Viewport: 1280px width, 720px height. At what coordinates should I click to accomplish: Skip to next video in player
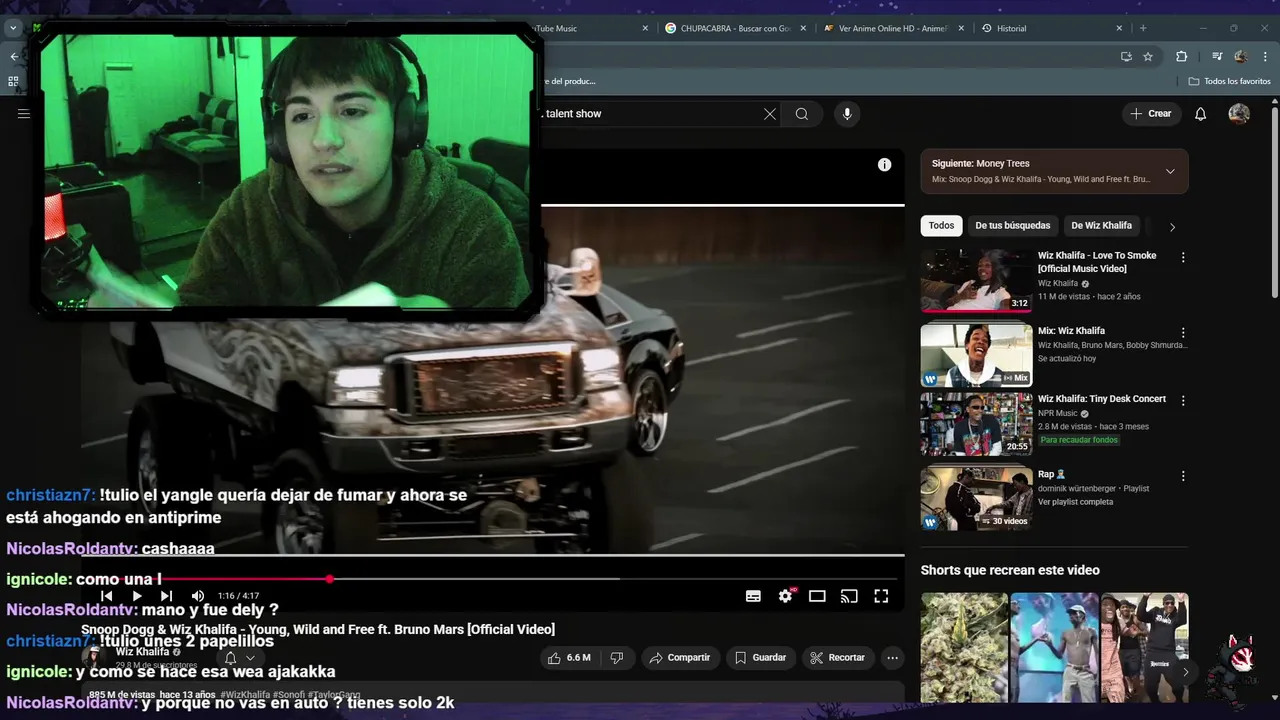point(167,596)
